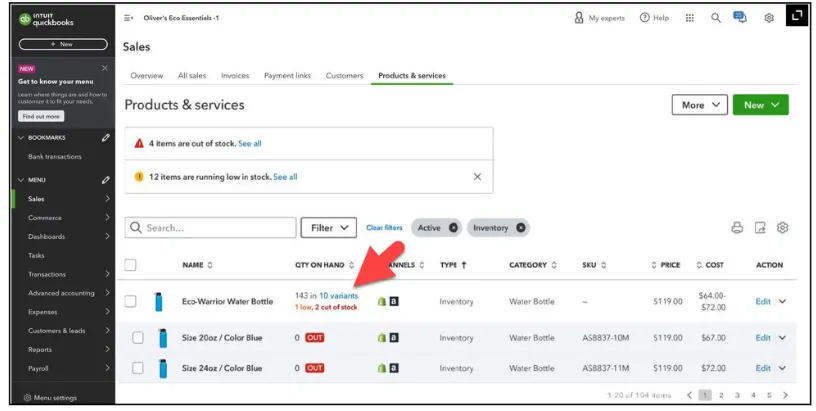Open Menu settings gear
Image resolution: width=816 pixels, height=411 pixels.
point(27,397)
